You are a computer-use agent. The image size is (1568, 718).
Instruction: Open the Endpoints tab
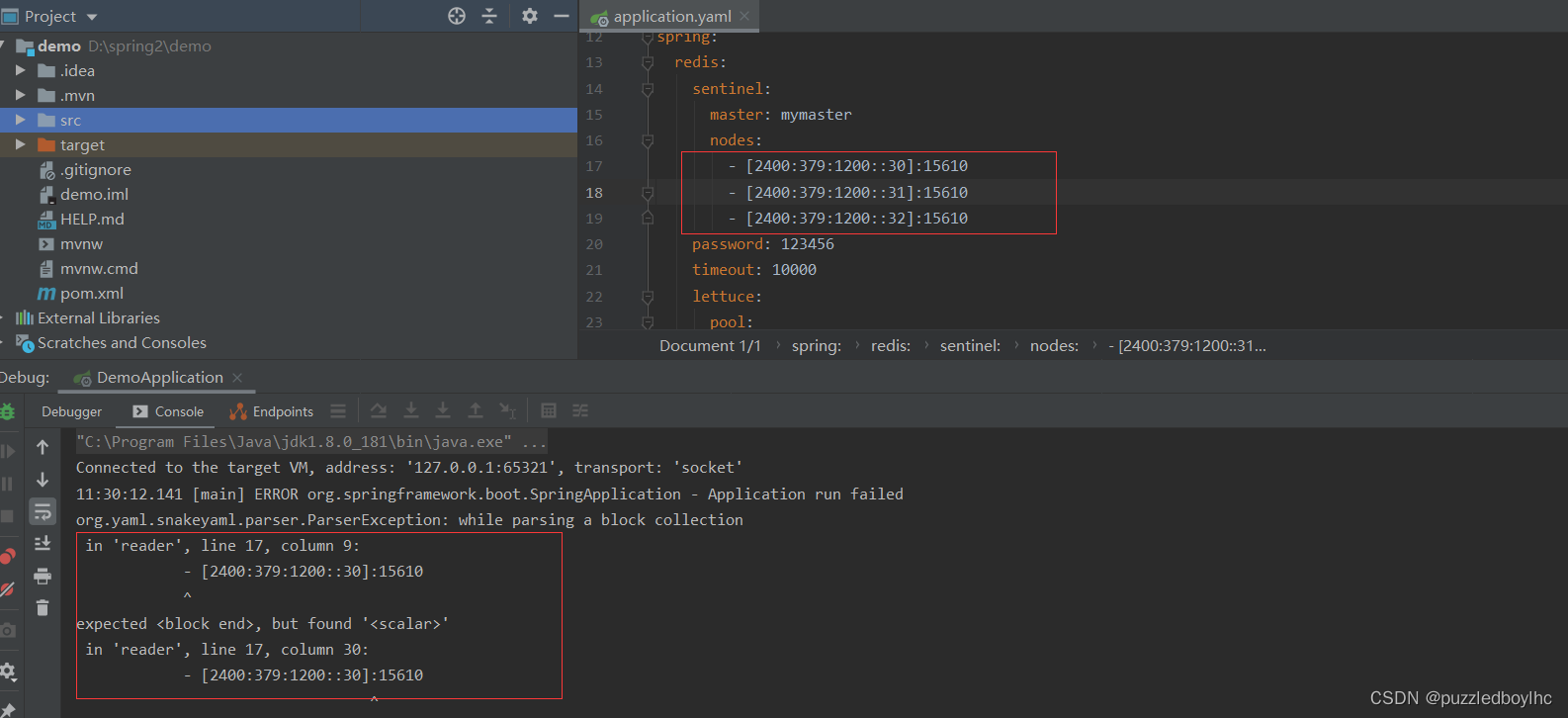point(271,411)
